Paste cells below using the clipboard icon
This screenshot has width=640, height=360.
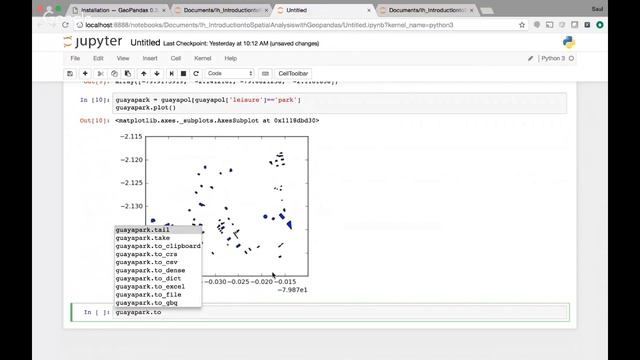tap(128, 73)
